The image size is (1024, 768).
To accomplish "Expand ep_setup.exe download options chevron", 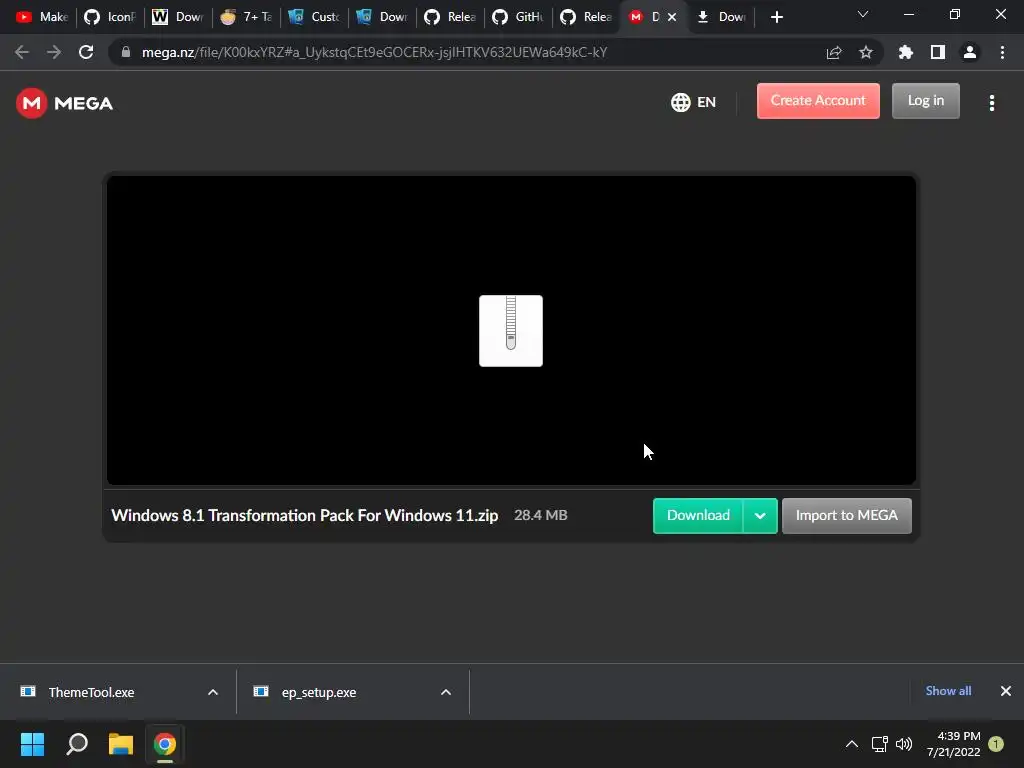I will [x=446, y=692].
